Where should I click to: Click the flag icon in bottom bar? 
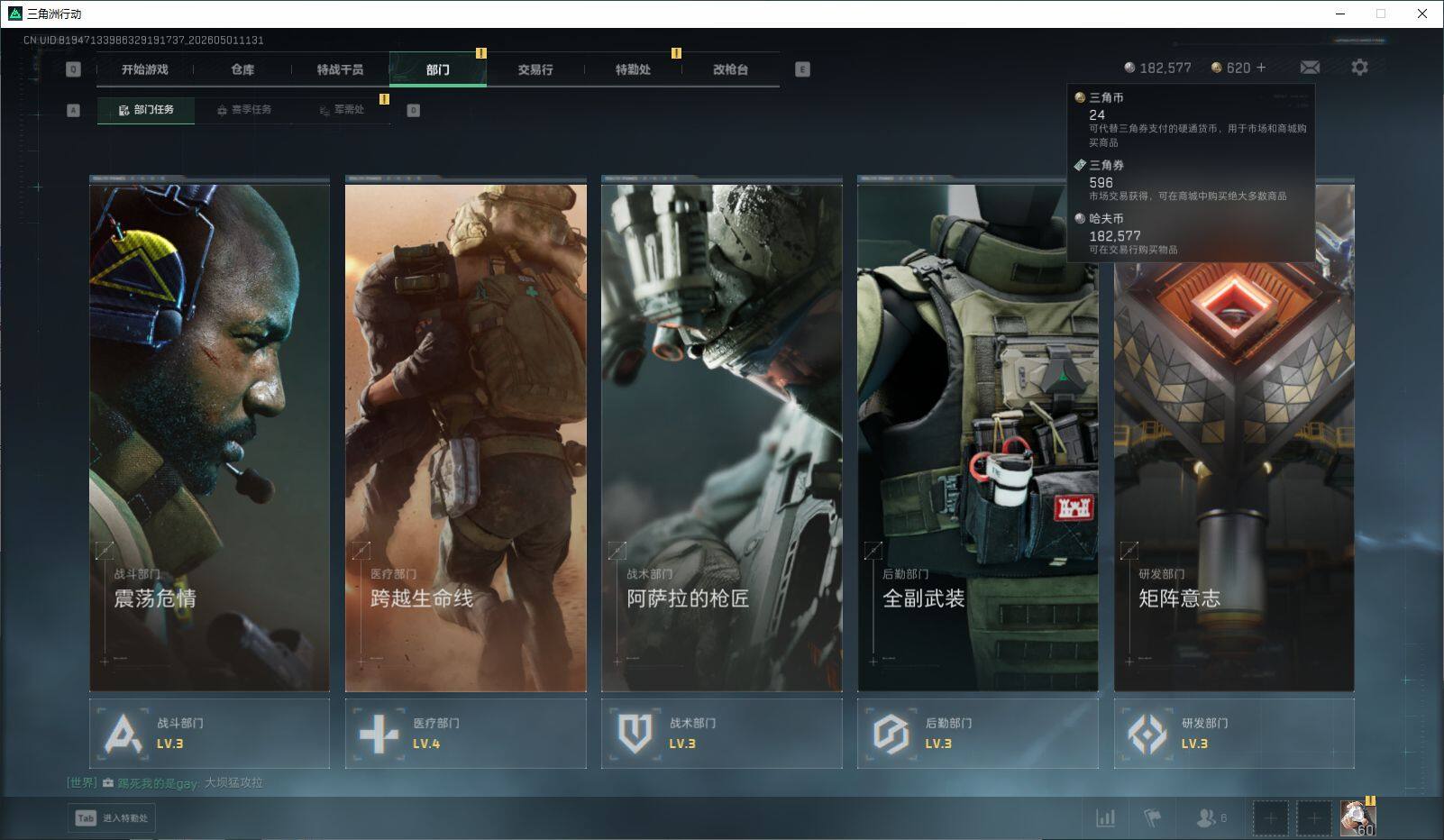pyautogui.click(x=1153, y=817)
